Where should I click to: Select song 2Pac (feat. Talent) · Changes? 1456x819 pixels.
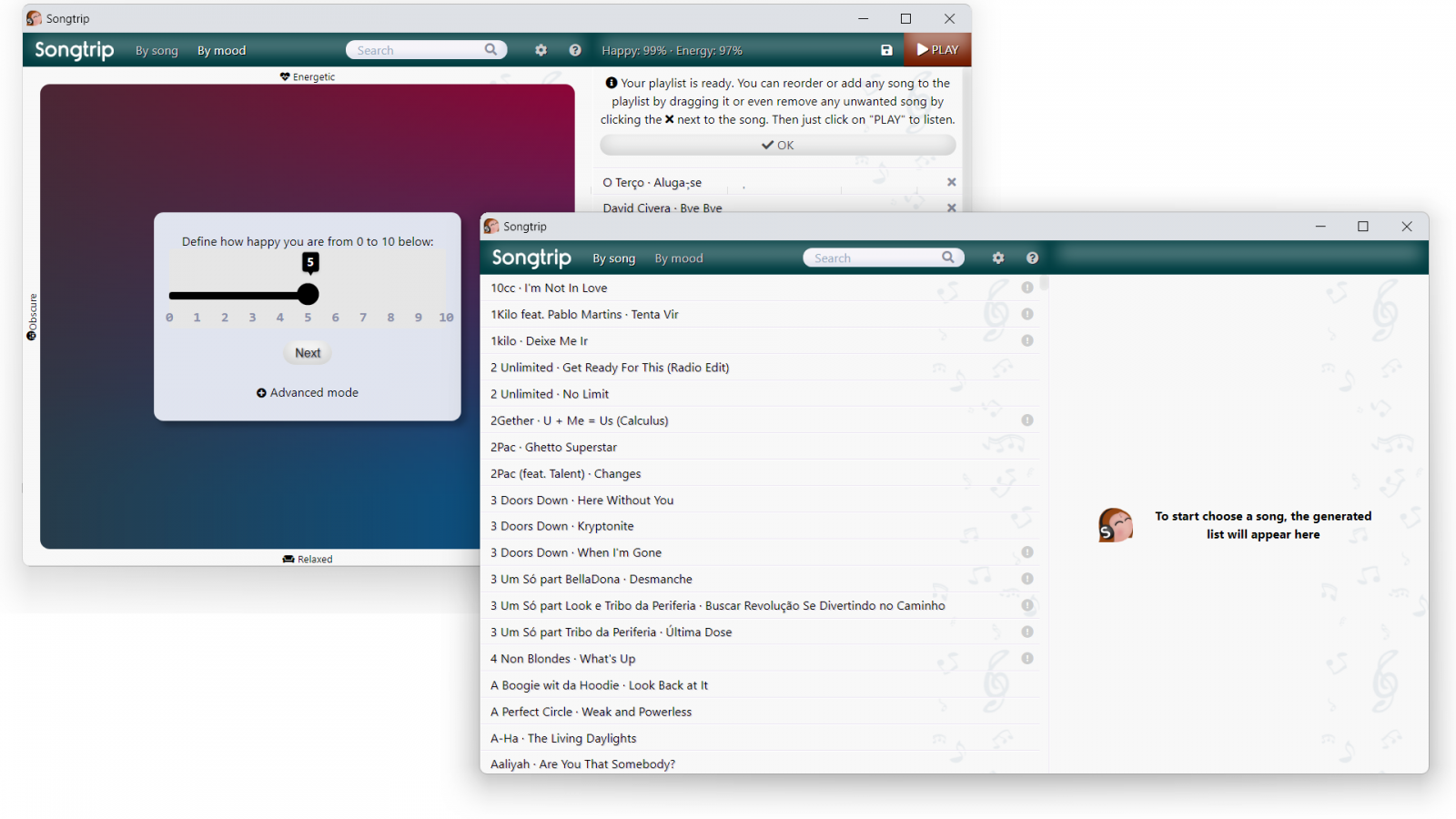pyautogui.click(x=761, y=473)
